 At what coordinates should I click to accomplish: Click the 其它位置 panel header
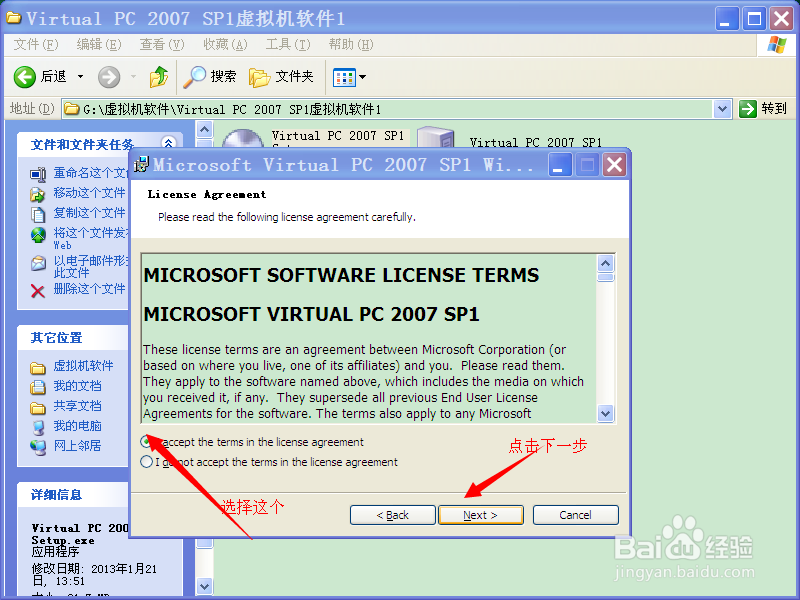pos(73,338)
